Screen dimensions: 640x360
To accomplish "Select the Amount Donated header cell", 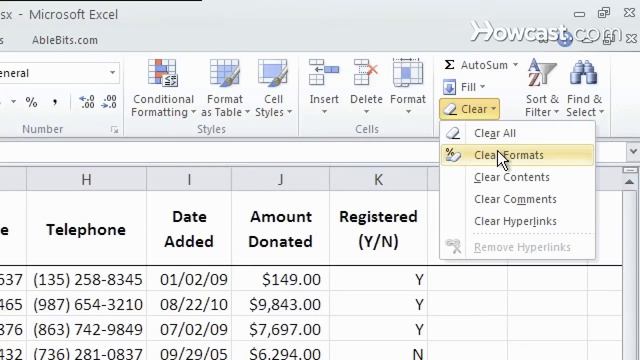I will [x=280, y=229].
